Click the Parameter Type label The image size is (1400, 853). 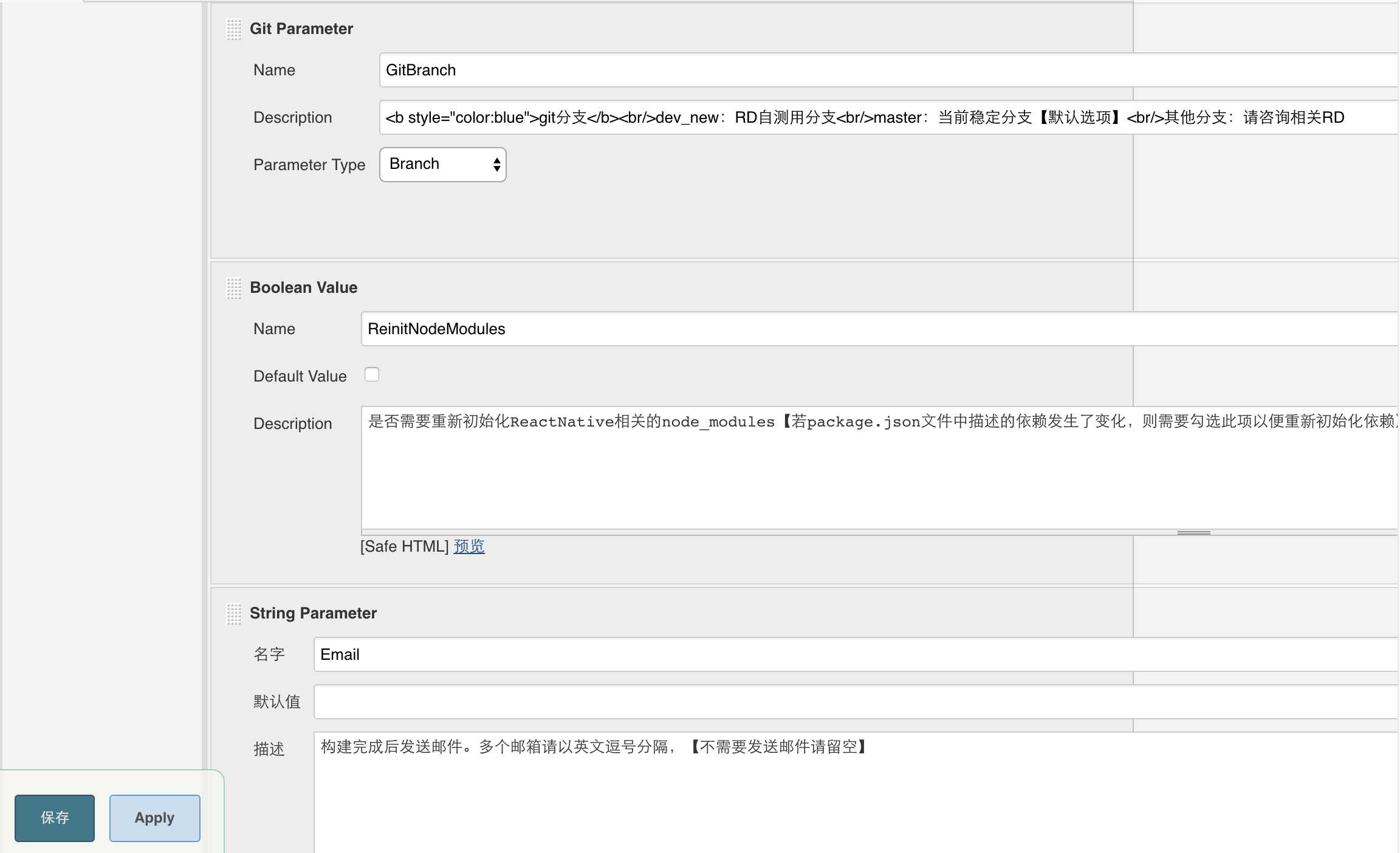click(x=309, y=165)
